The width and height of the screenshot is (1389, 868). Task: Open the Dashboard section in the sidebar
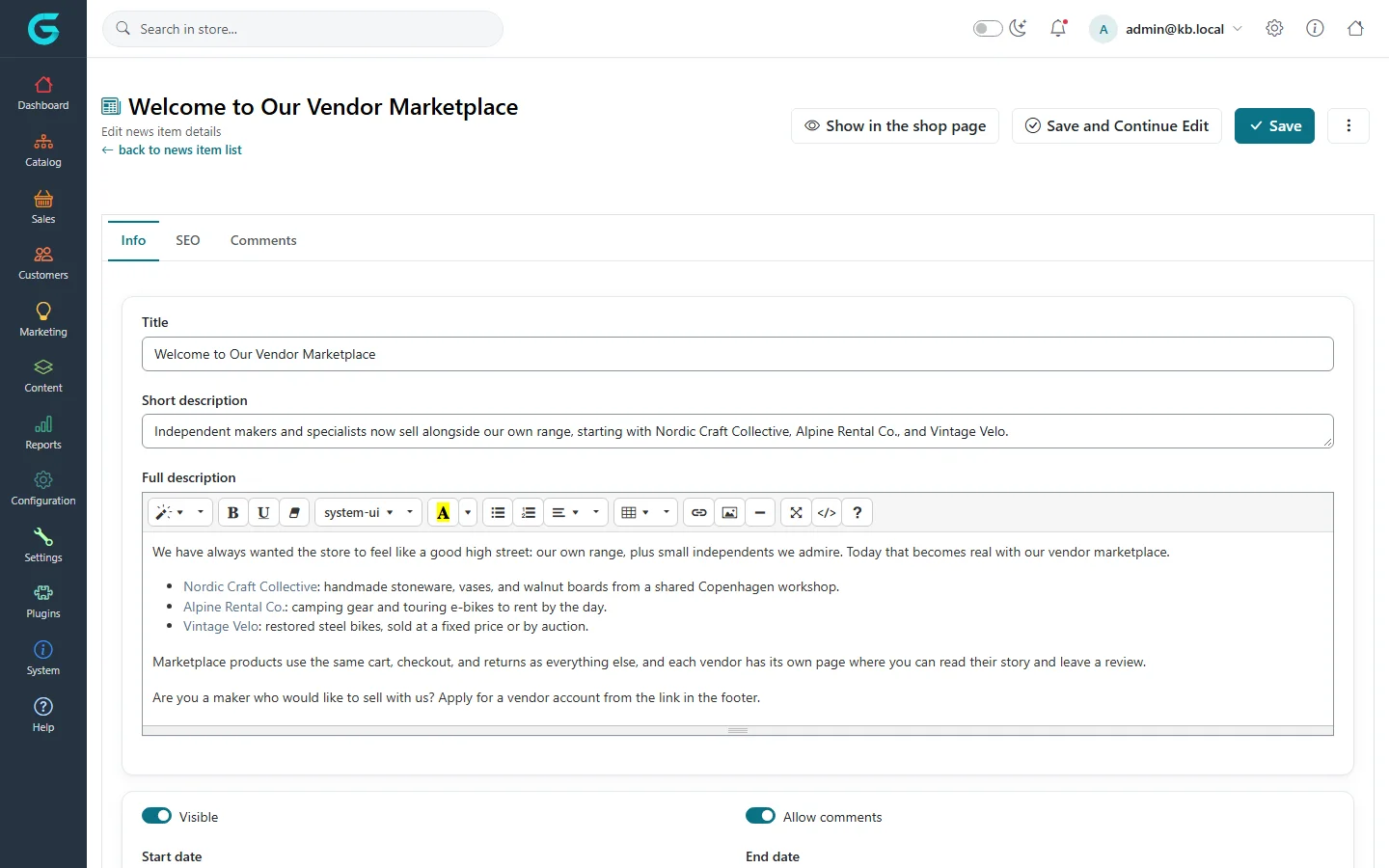(43, 94)
